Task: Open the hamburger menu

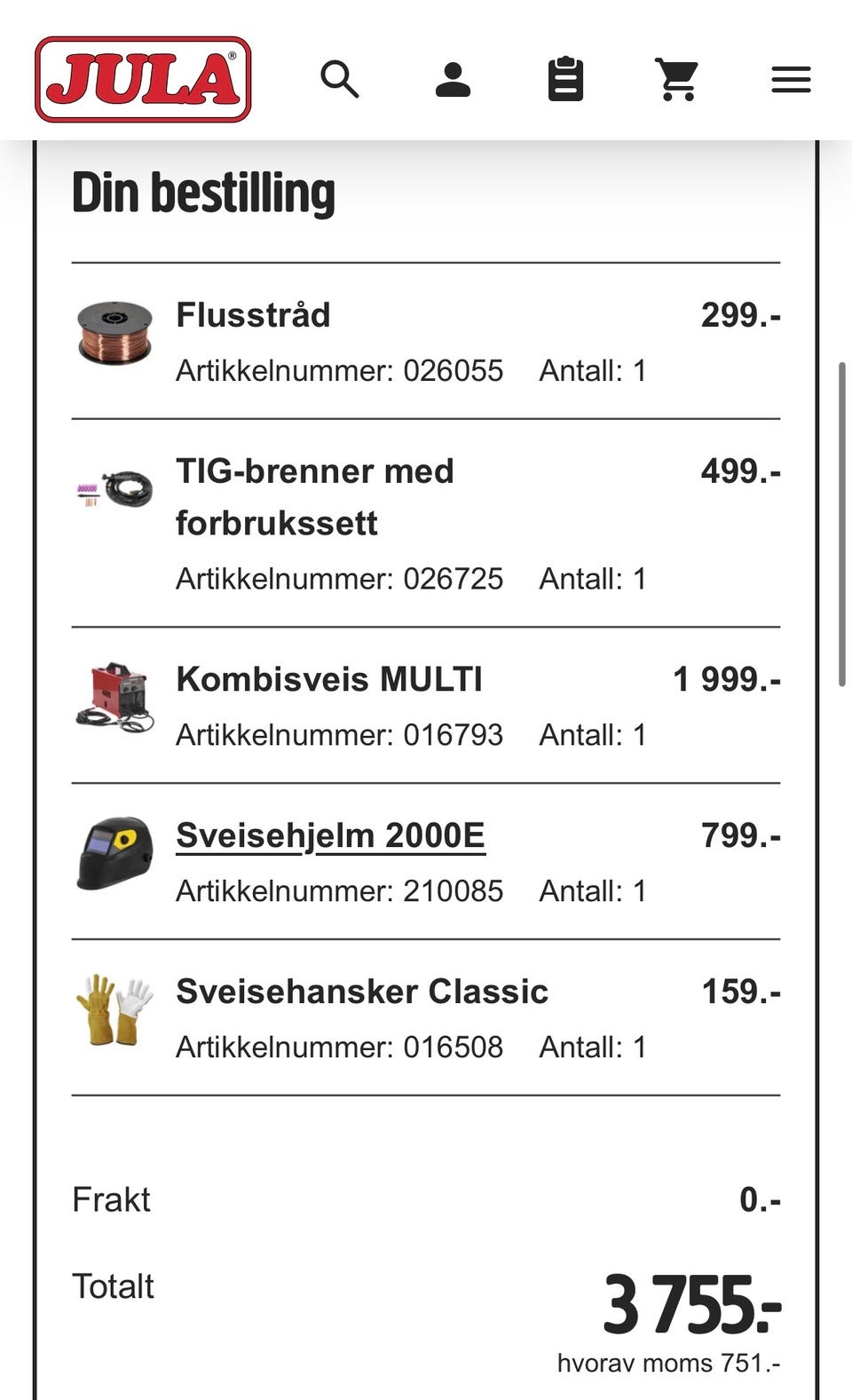Action: [791, 80]
